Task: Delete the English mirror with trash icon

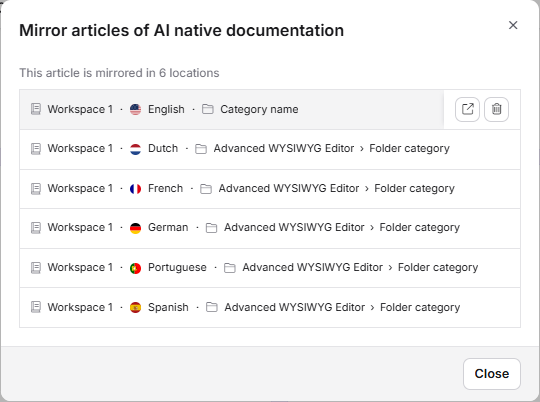Action: 496,110
